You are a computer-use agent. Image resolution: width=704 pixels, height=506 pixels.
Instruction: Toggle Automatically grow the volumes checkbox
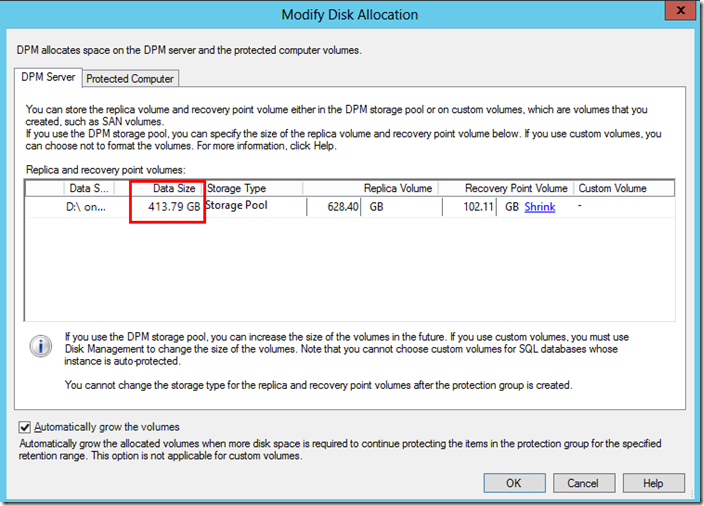coord(25,427)
